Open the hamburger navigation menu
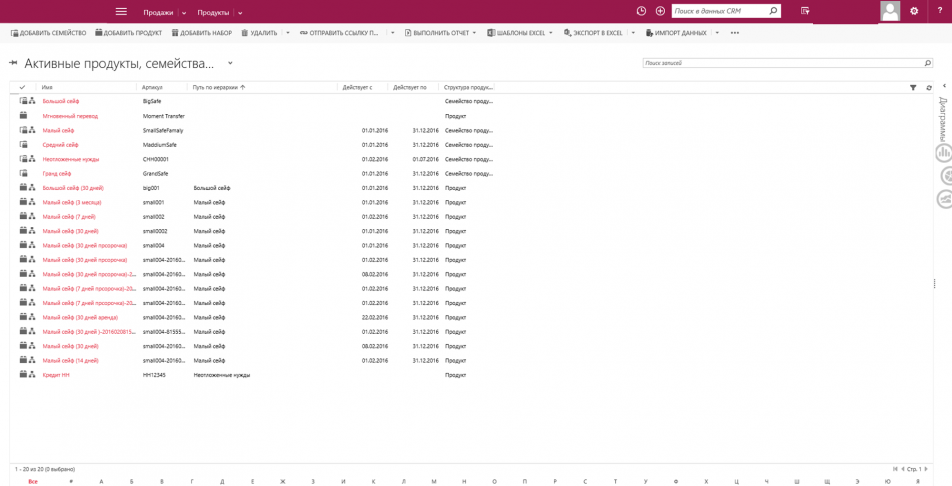This screenshot has width=952, height=486. tap(121, 12)
